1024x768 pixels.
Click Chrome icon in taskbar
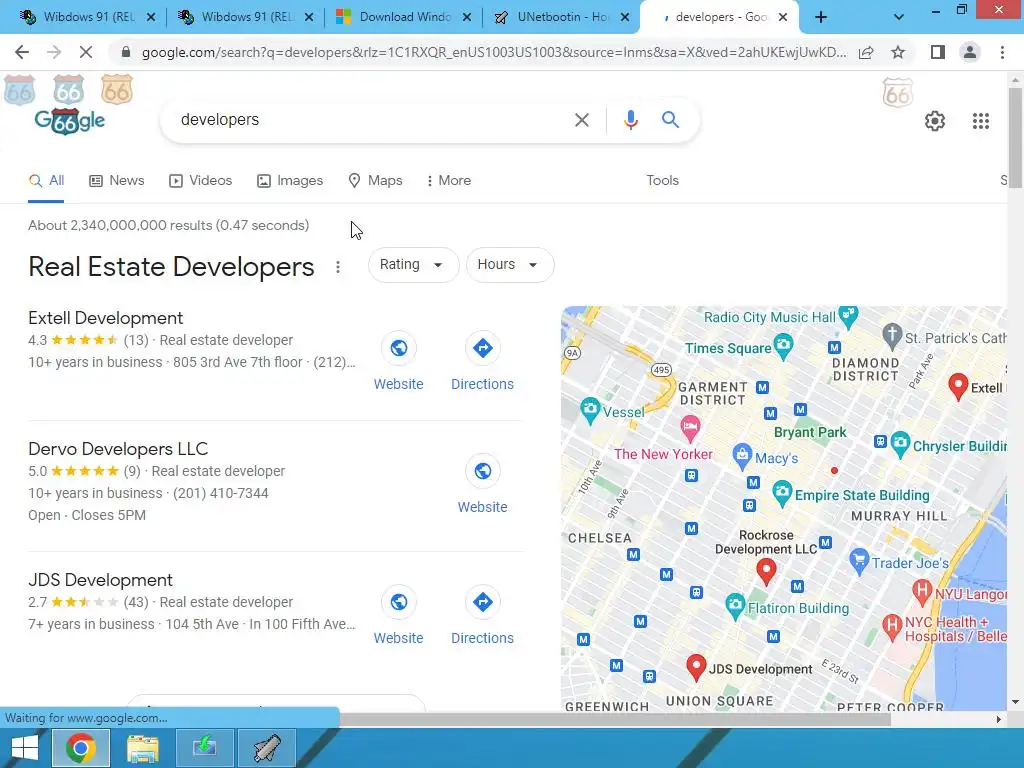(x=80, y=748)
